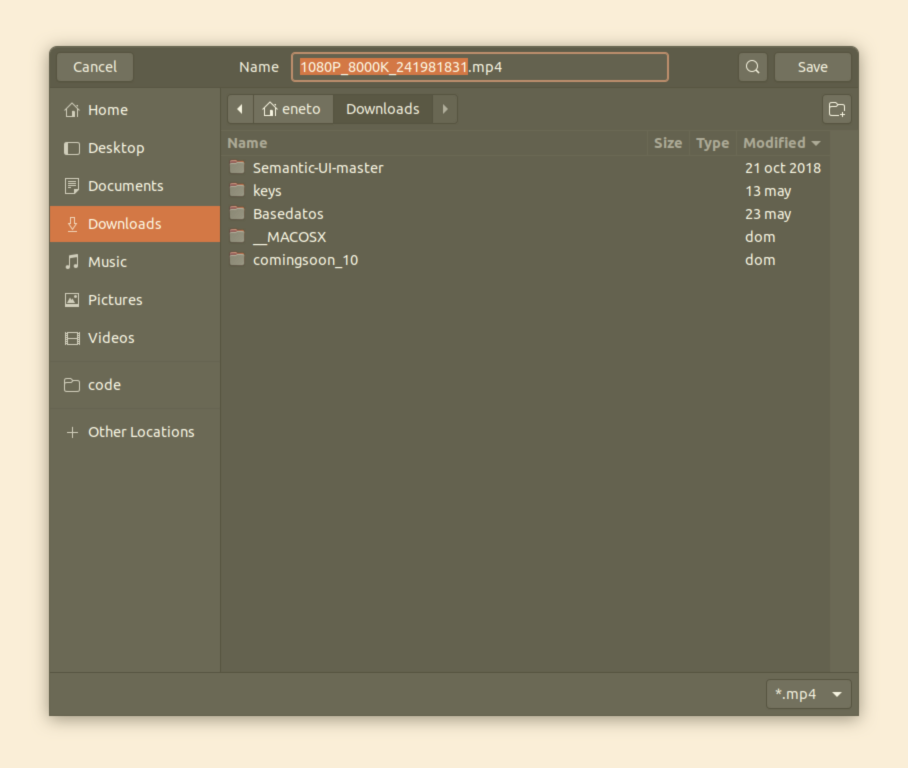Click the __MACOSX folder icon

(x=237, y=236)
